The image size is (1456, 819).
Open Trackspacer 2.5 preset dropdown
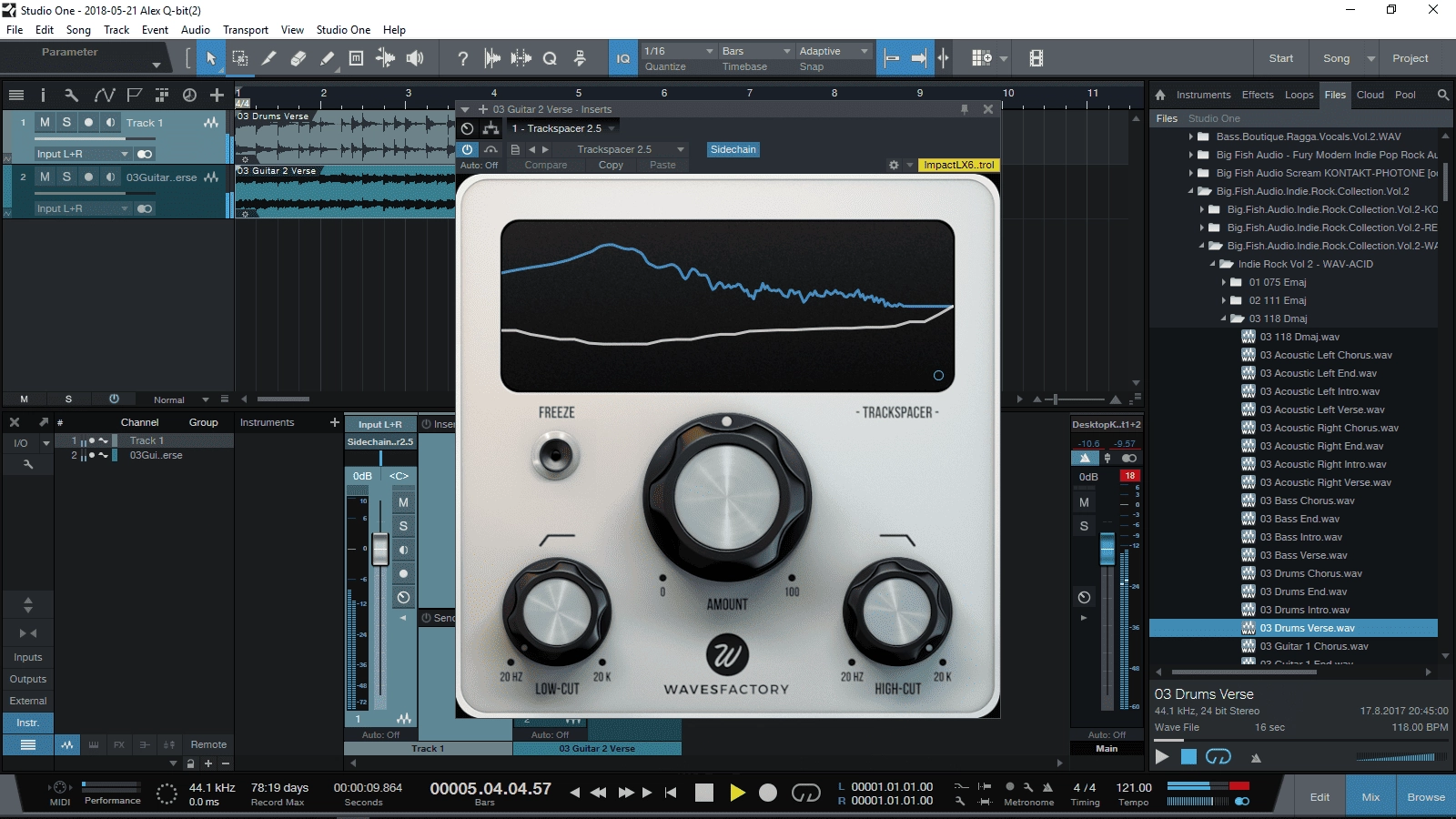pos(630,149)
